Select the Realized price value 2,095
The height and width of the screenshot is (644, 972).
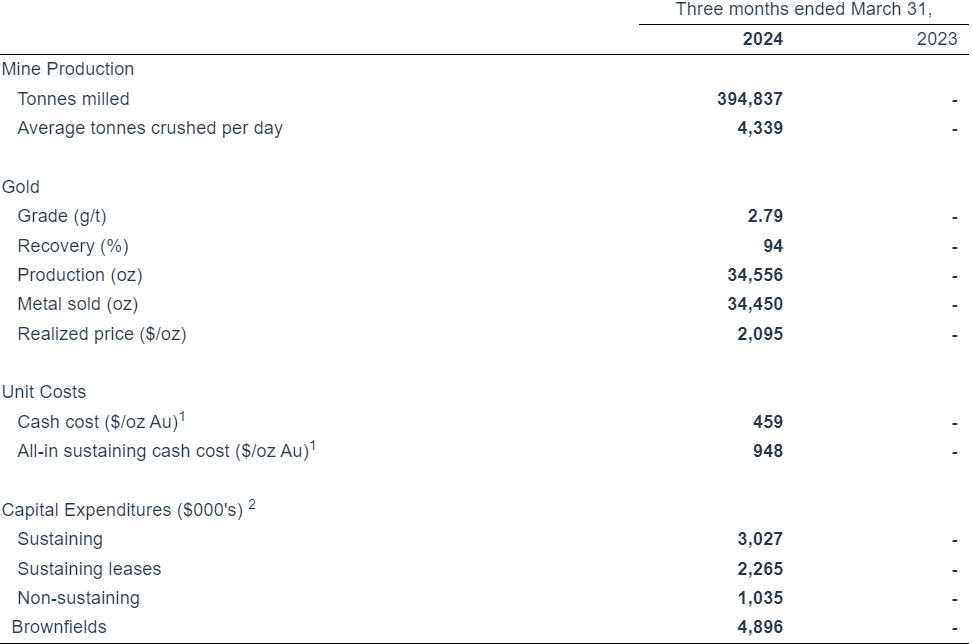coord(760,334)
